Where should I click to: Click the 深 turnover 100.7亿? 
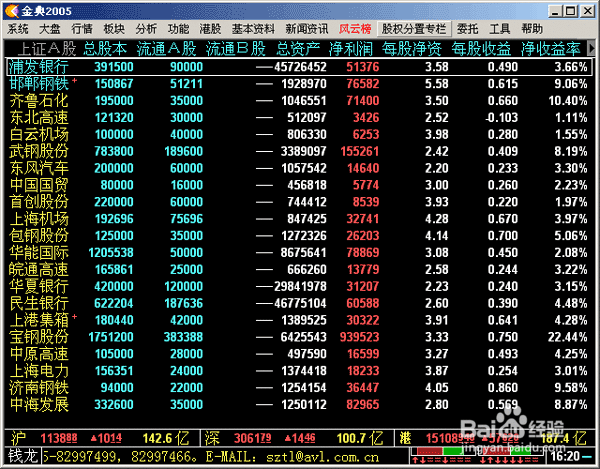[360, 438]
